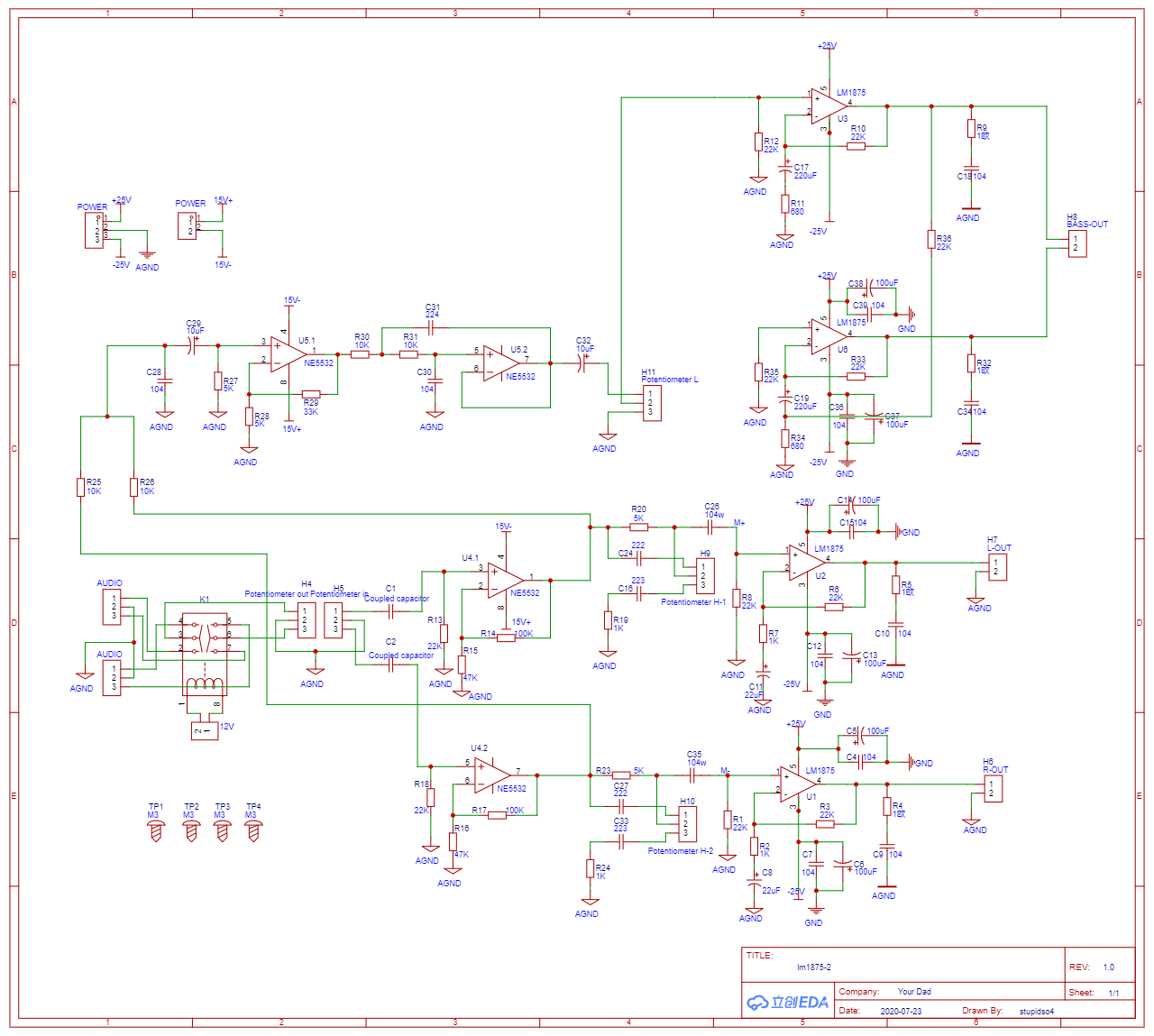The image size is (1154, 1036).
Task: Select the R29 33K resistor
Action: pos(311,394)
